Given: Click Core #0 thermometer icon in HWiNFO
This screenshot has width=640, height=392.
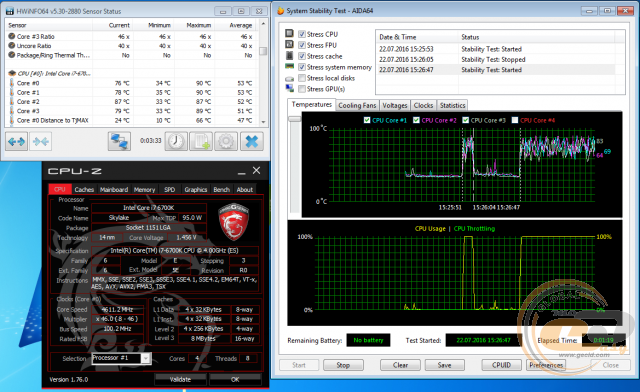Looking at the screenshot, I should click(x=12, y=83).
